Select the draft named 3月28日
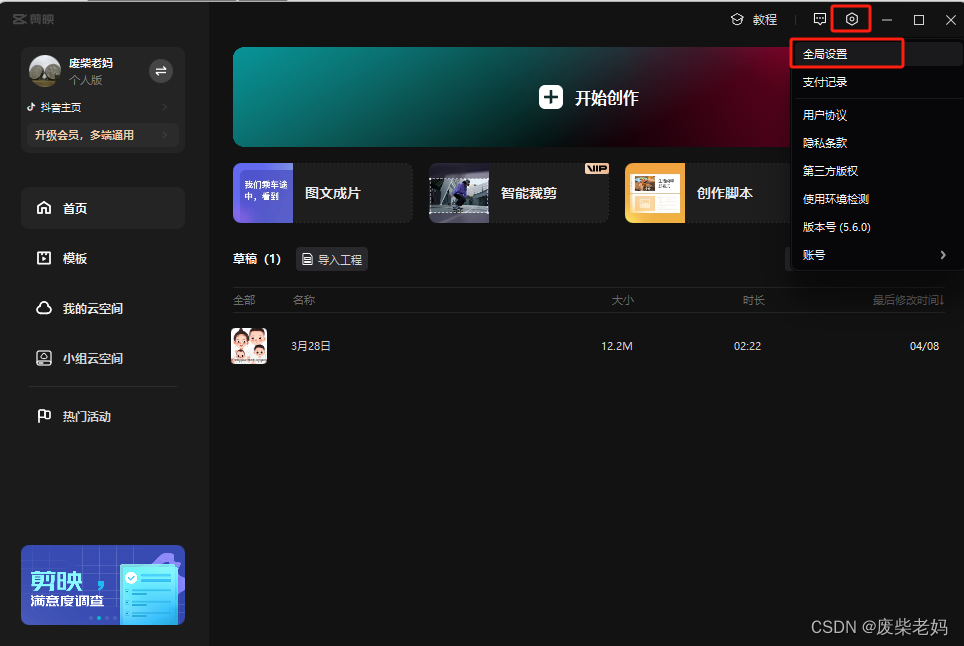This screenshot has width=964, height=646. pyautogui.click(x=310, y=346)
